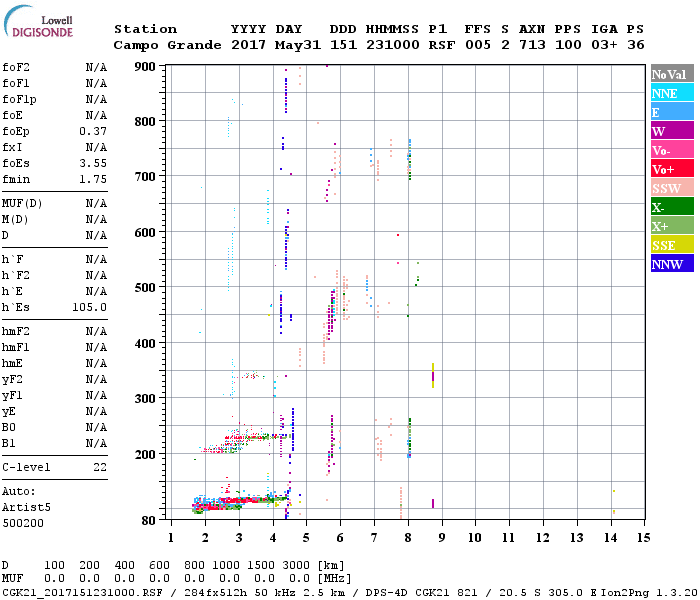Click the Campo Grande station name
The image size is (700, 600).
click(167, 45)
